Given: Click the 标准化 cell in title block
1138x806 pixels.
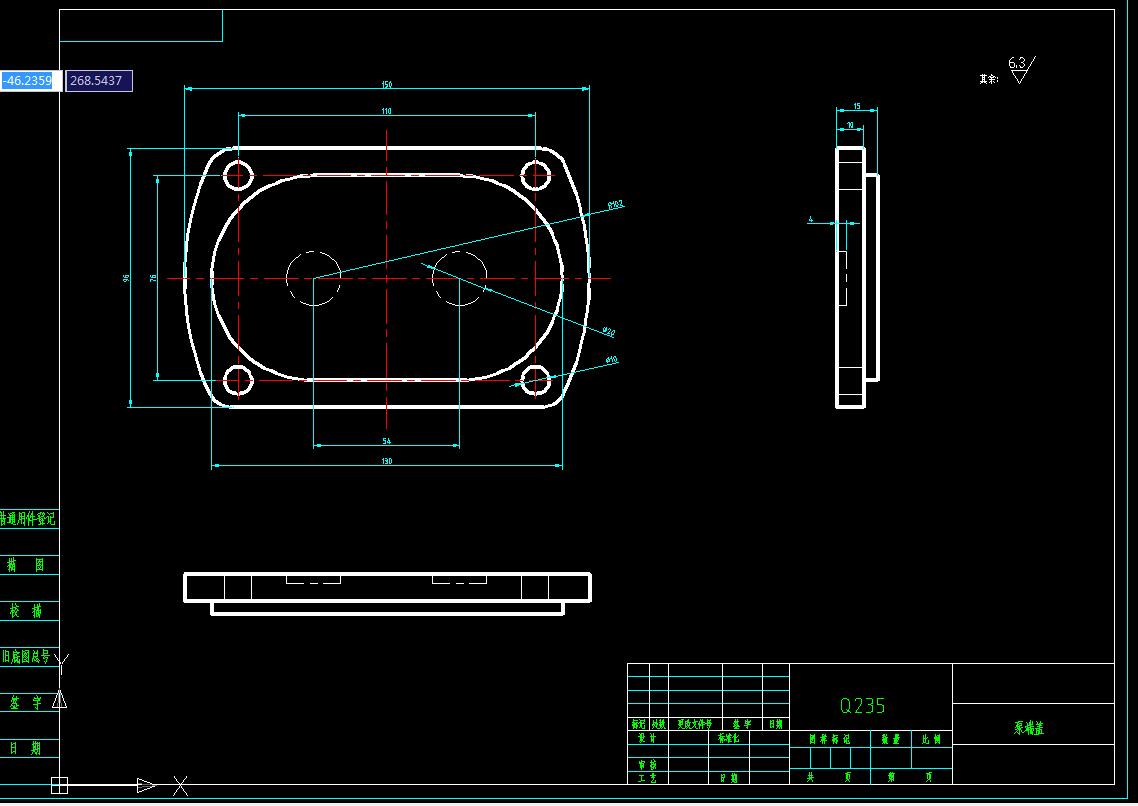Looking at the screenshot, I should [x=729, y=738].
